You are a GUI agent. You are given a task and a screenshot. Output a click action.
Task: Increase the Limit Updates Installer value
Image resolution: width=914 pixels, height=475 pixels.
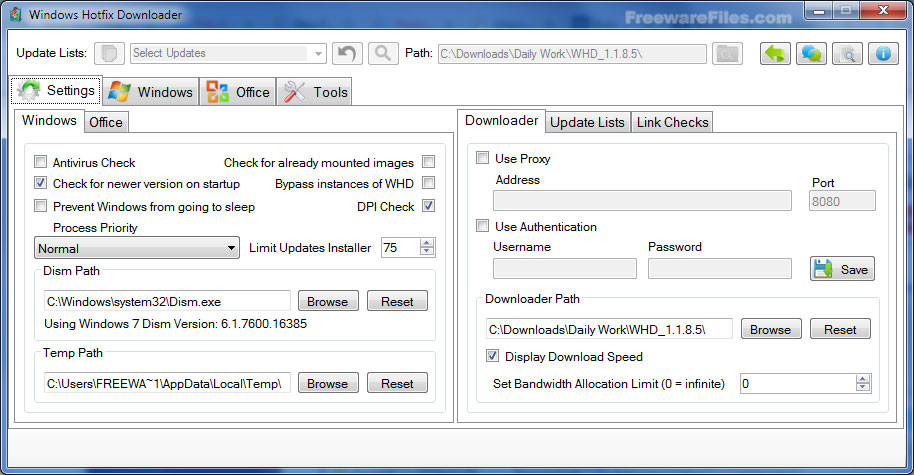[427, 243]
